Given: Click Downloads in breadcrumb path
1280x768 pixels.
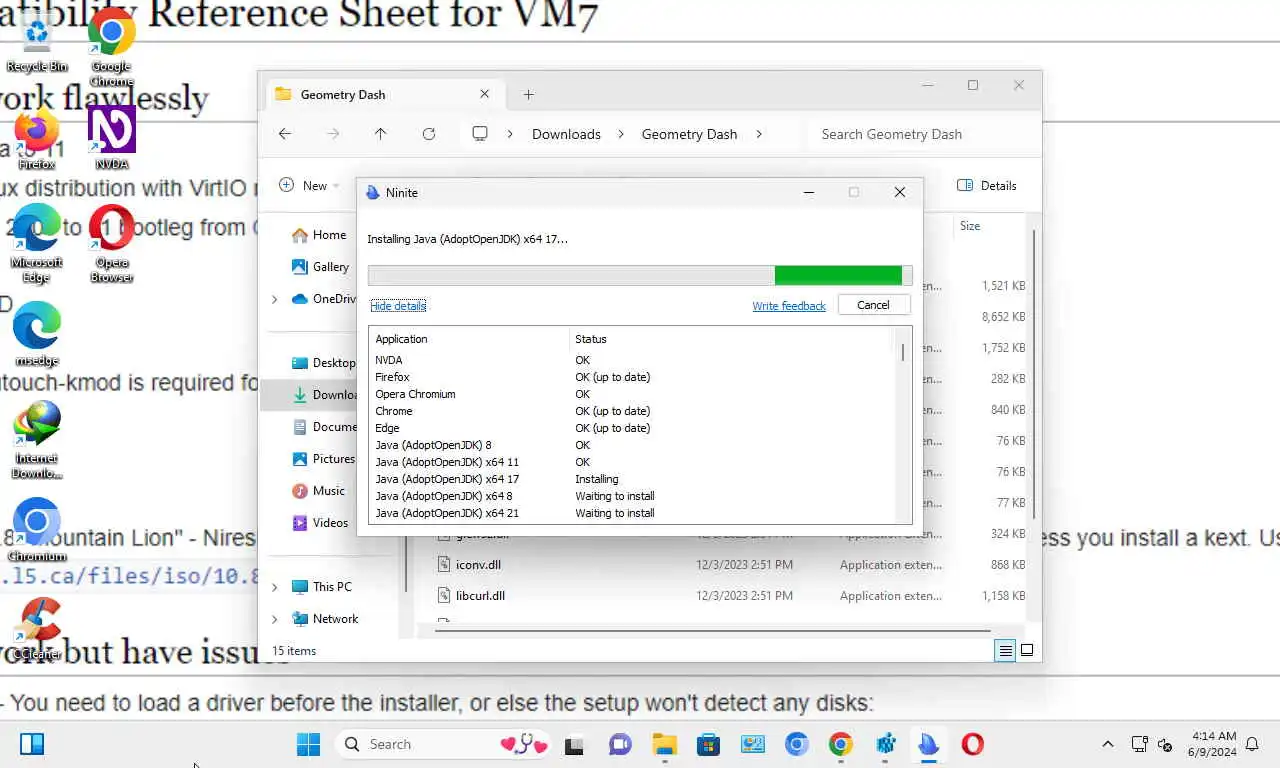Looking at the screenshot, I should [566, 134].
